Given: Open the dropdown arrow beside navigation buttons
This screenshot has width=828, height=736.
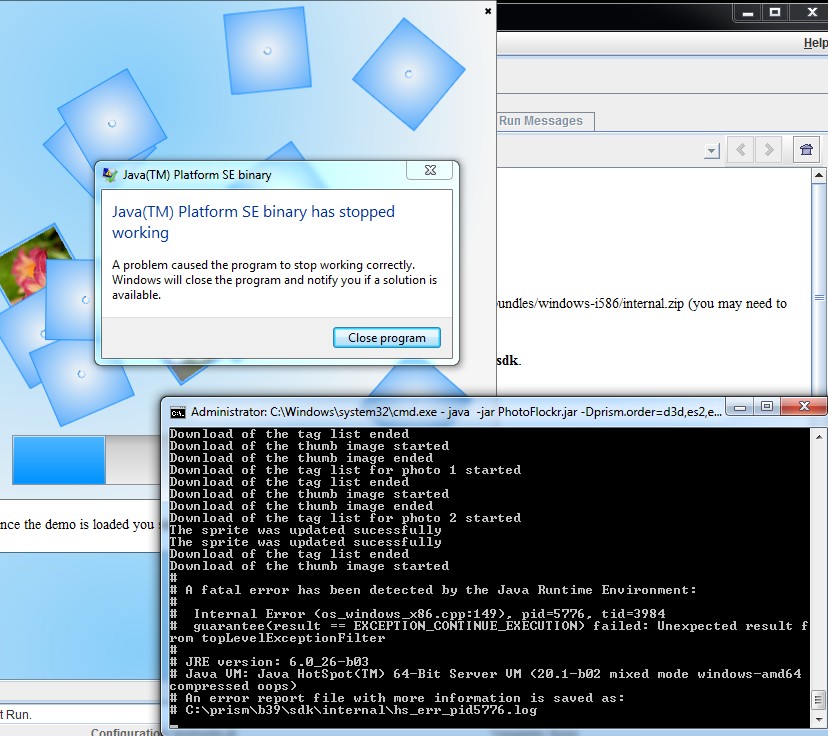Looking at the screenshot, I should (711, 151).
